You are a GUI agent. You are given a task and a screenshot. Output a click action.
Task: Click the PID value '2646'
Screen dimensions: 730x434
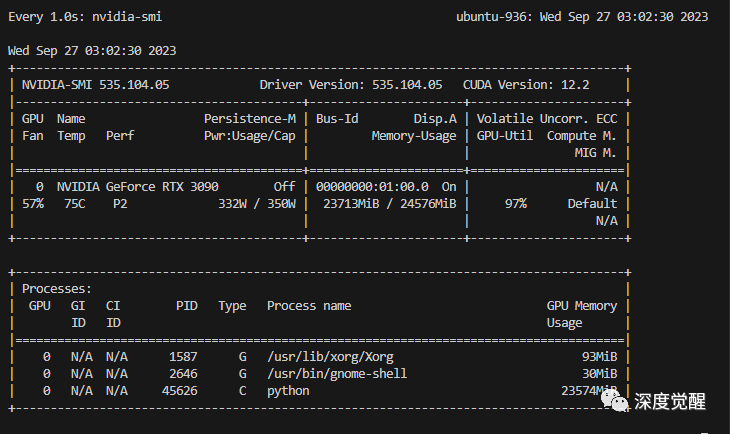point(183,374)
